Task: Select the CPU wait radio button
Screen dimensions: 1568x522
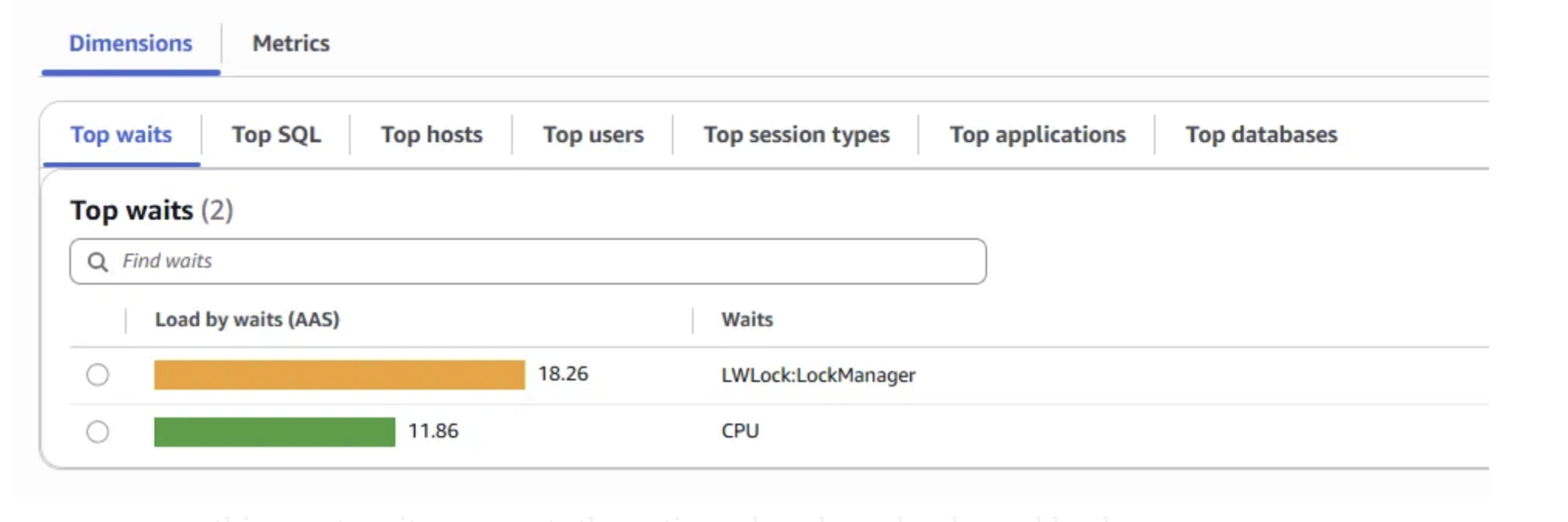Action: click(x=98, y=431)
